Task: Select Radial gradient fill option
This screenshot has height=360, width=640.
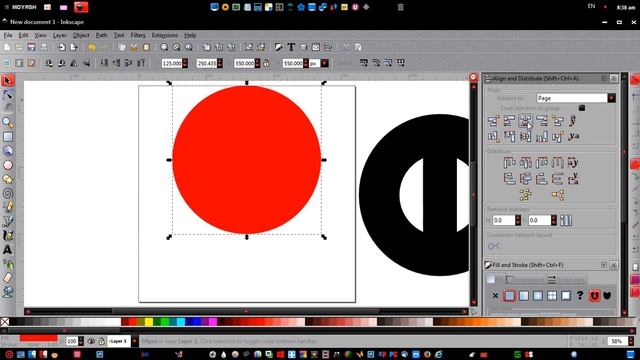Action: point(538,296)
